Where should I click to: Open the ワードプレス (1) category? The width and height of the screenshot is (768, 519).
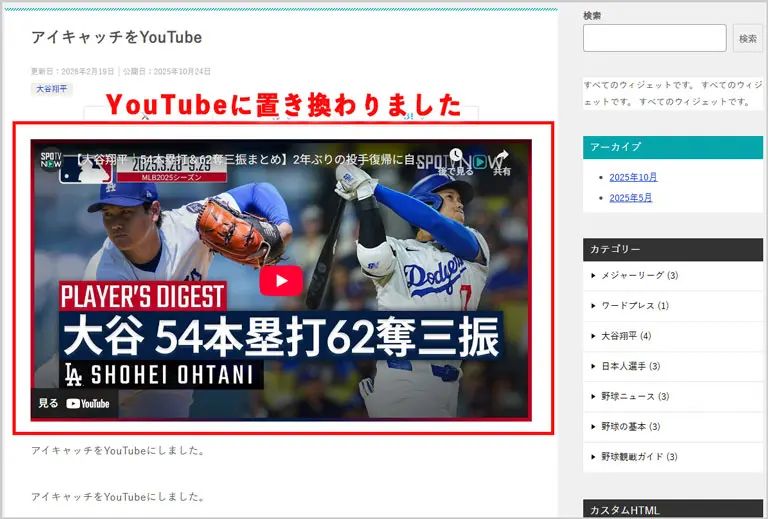(635, 306)
